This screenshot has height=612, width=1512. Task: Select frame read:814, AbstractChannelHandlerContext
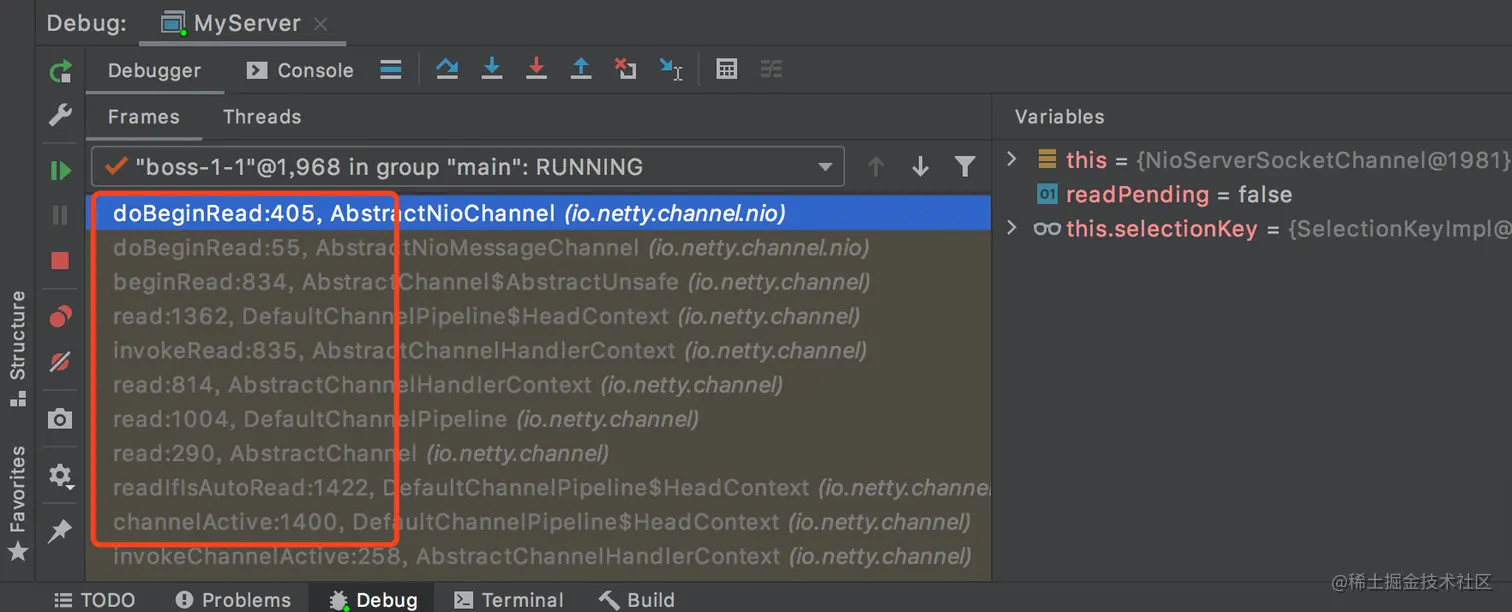[x=538, y=384]
